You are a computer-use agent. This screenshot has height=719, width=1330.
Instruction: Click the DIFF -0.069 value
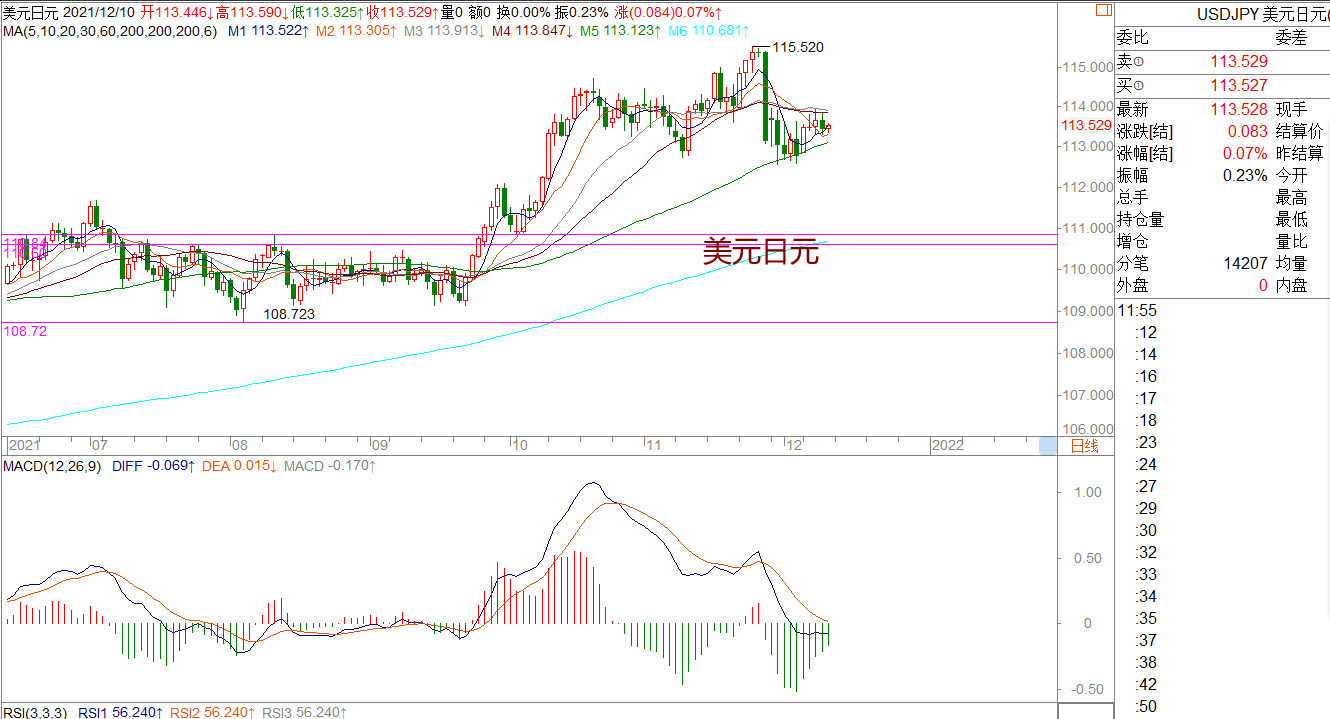154,466
